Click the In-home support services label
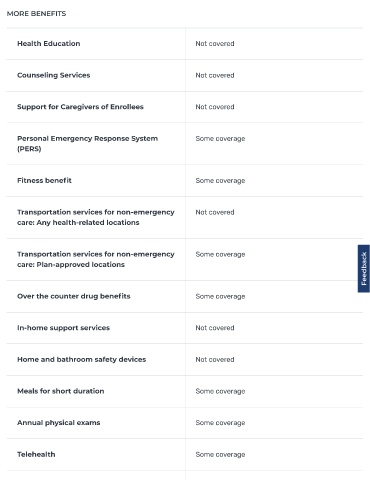 pos(63,328)
